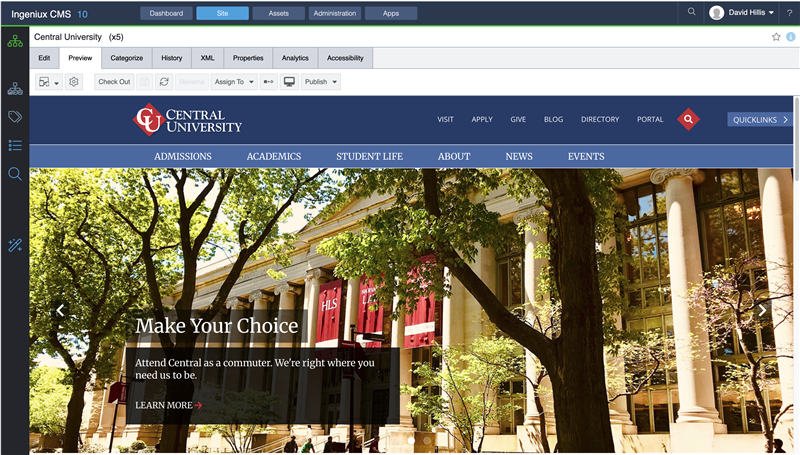Open the BLOG link

click(554, 119)
